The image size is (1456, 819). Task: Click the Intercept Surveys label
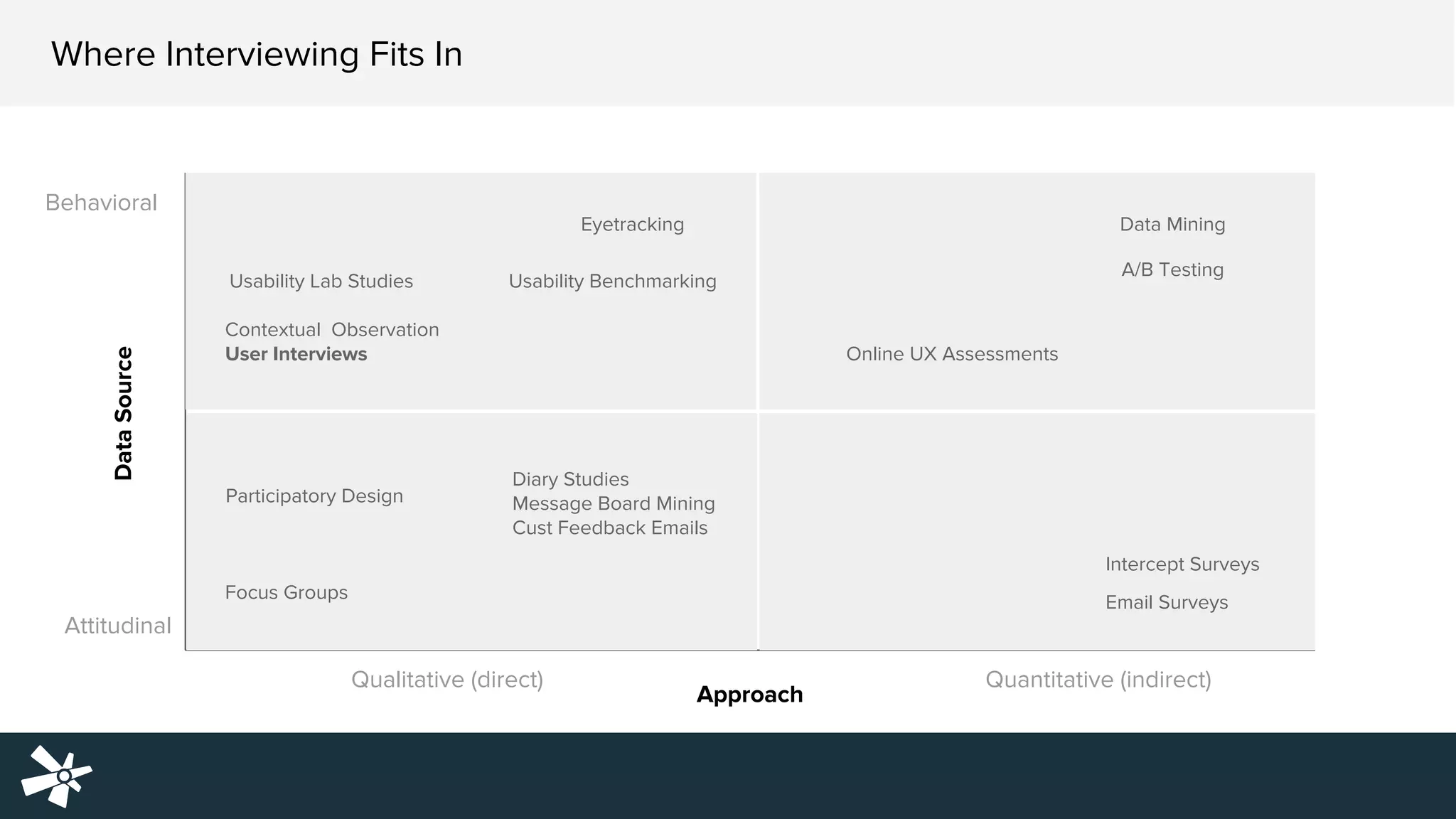(x=1182, y=564)
